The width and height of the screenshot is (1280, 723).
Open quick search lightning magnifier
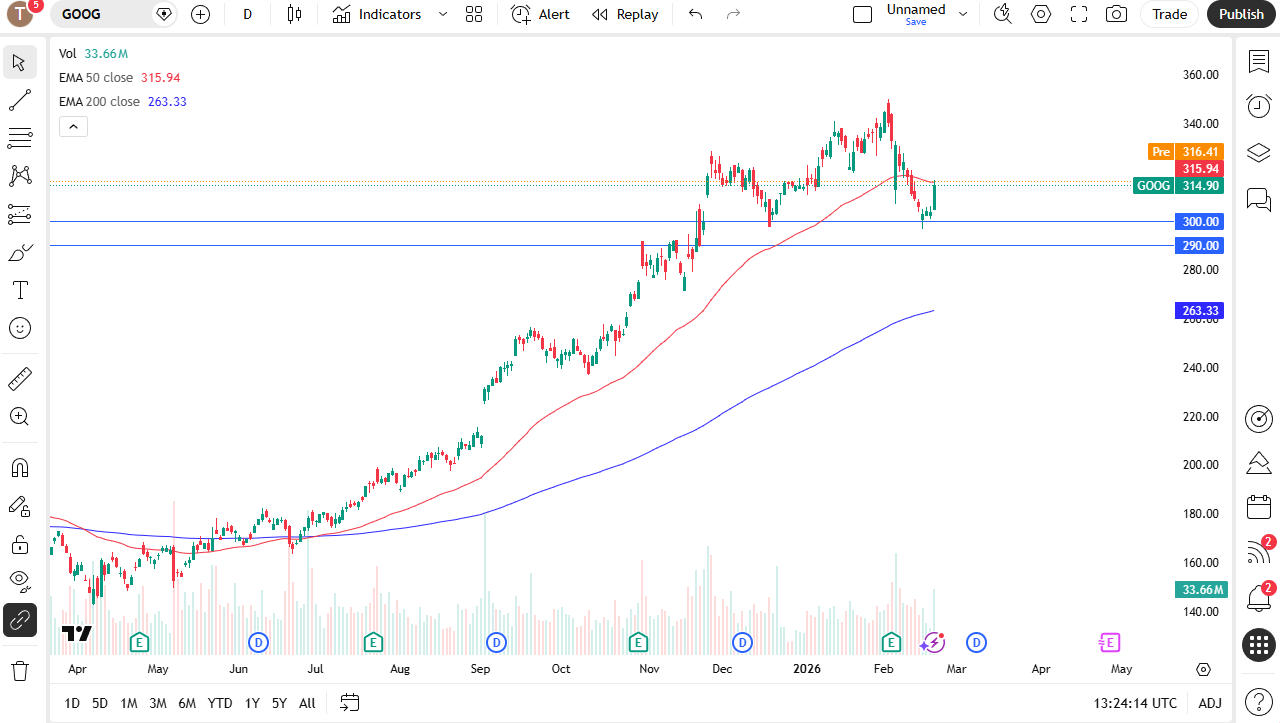click(x=1002, y=14)
